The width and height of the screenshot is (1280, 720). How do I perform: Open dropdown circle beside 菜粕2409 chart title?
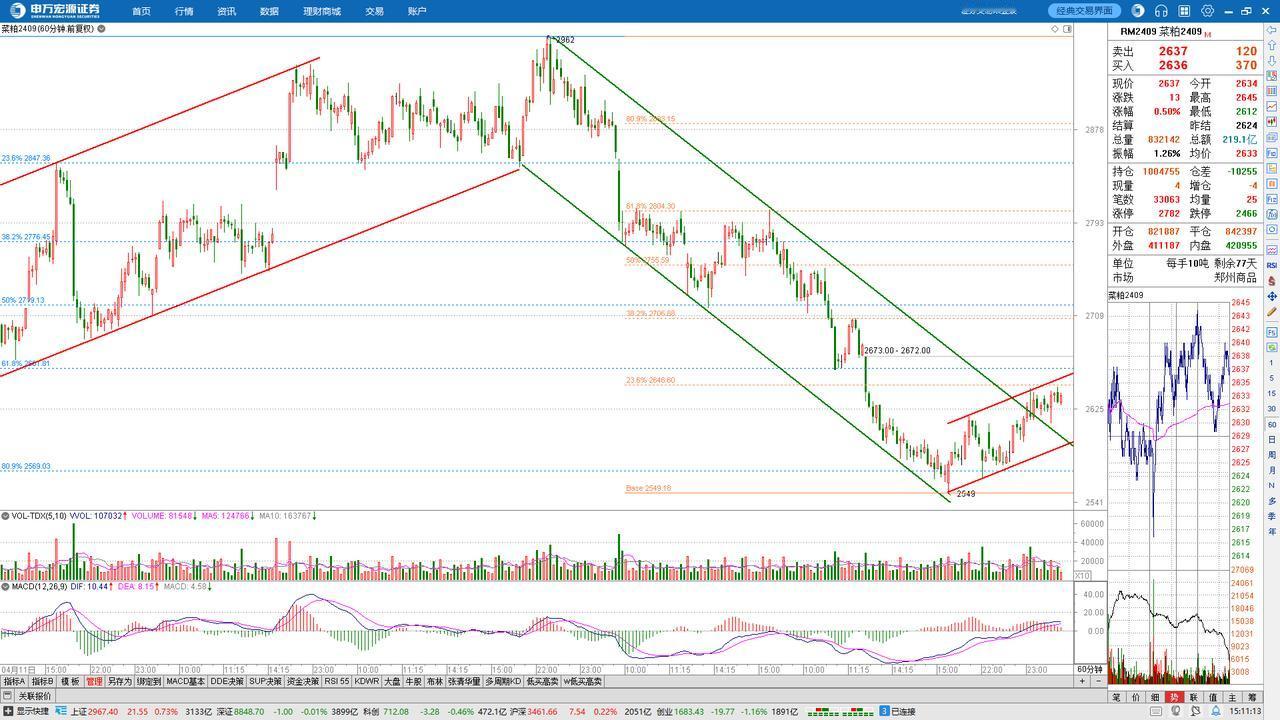(102, 29)
